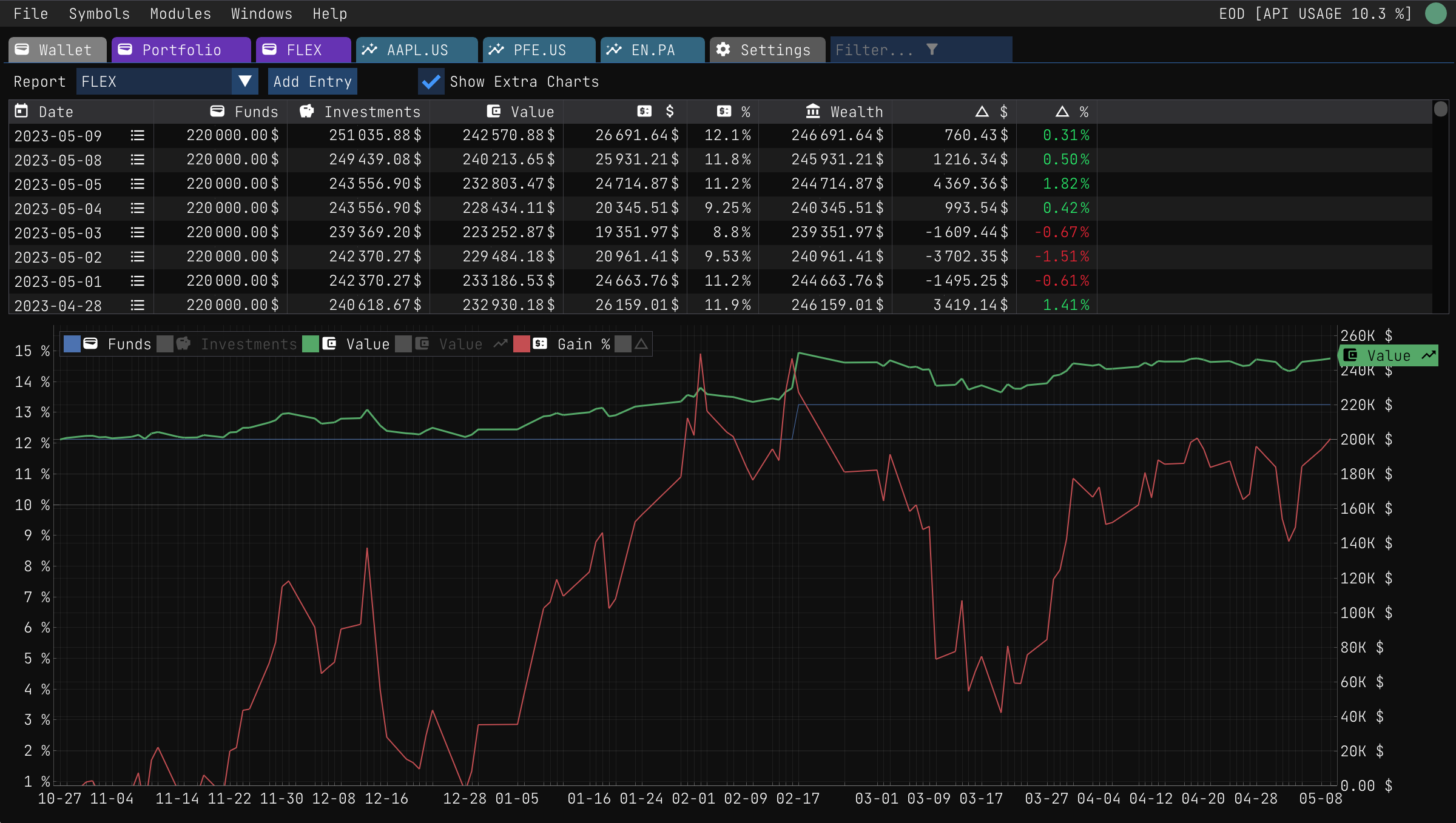The height and width of the screenshot is (823, 1456).
Task: Click the piggy bank Investments header icon
Action: pyautogui.click(x=307, y=111)
